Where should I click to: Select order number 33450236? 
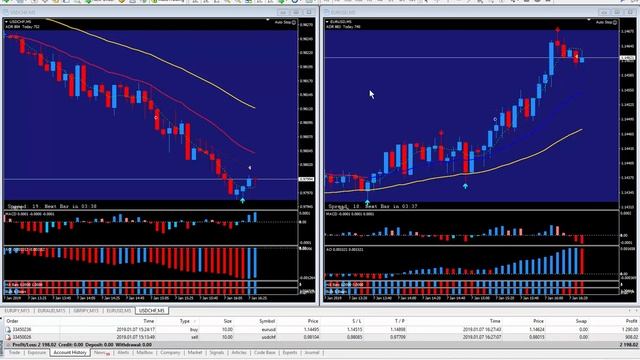(22, 329)
